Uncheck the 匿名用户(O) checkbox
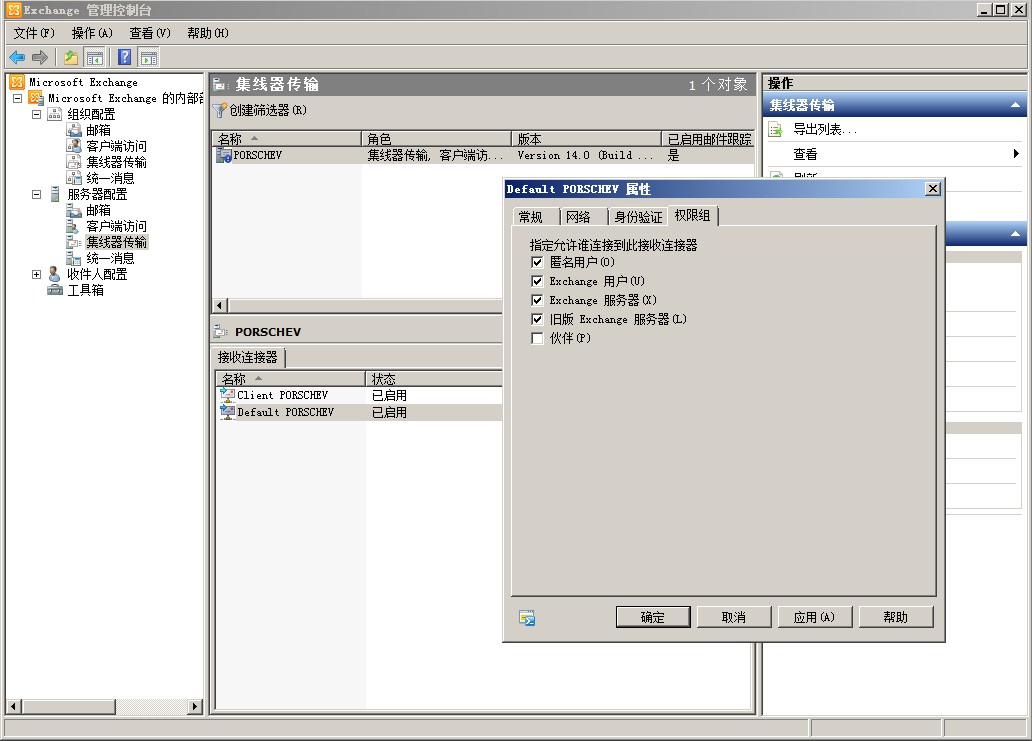This screenshot has width=1032, height=741. pos(537,262)
